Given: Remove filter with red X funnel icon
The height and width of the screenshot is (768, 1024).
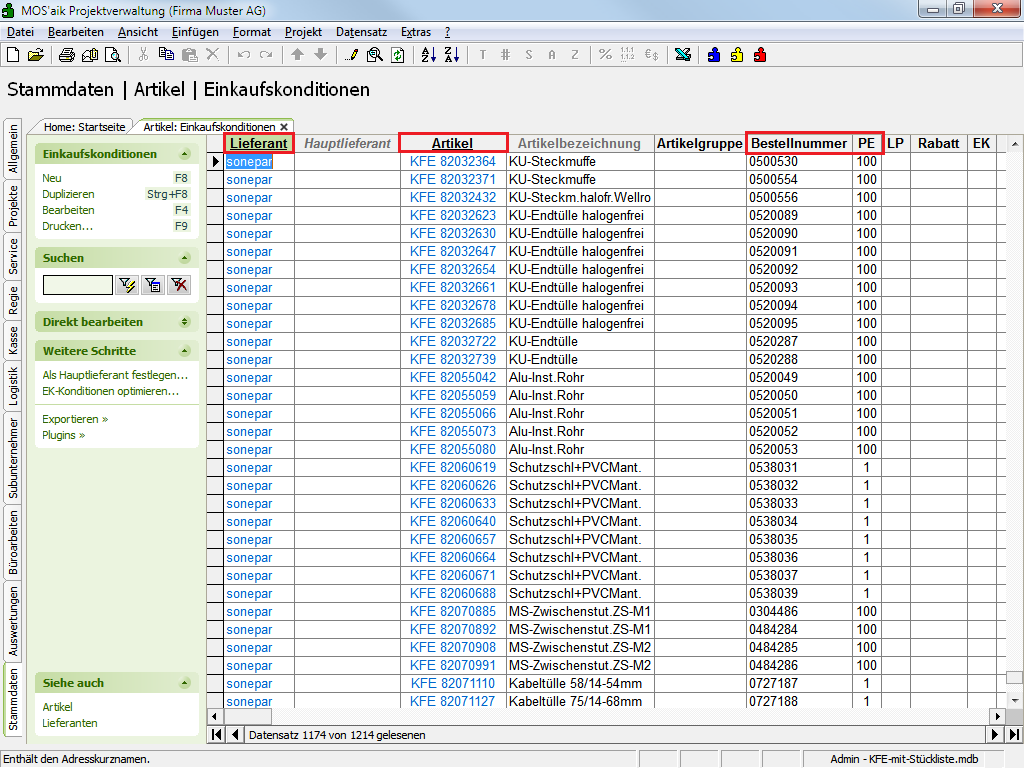Looking at the screenshot, I should 179,286.
